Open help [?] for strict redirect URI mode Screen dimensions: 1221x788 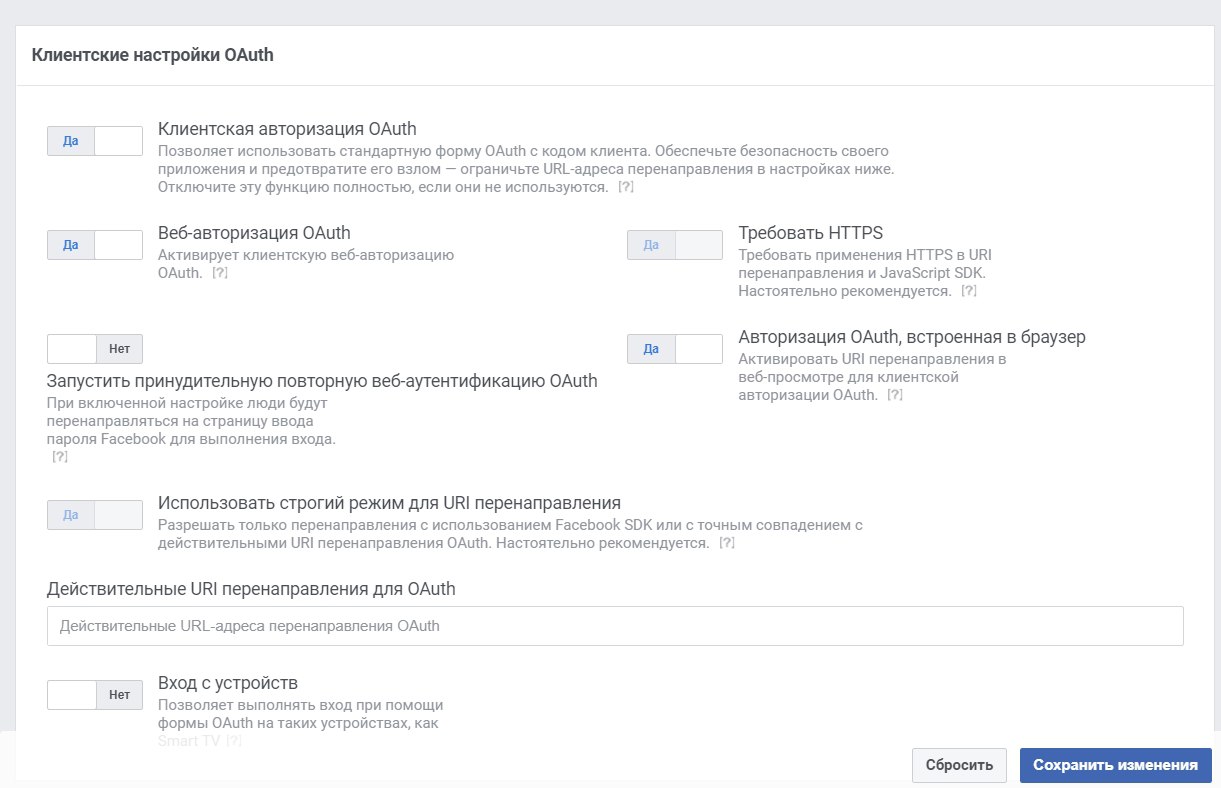727,543
